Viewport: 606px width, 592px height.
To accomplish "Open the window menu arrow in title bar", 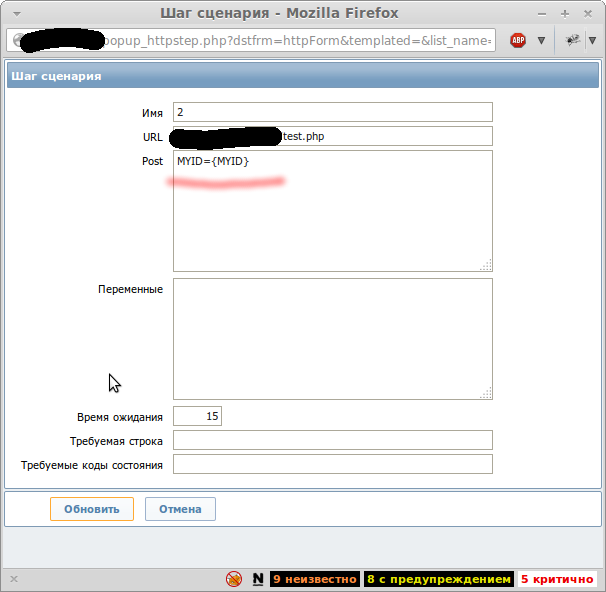I will (x=17, y=14).
